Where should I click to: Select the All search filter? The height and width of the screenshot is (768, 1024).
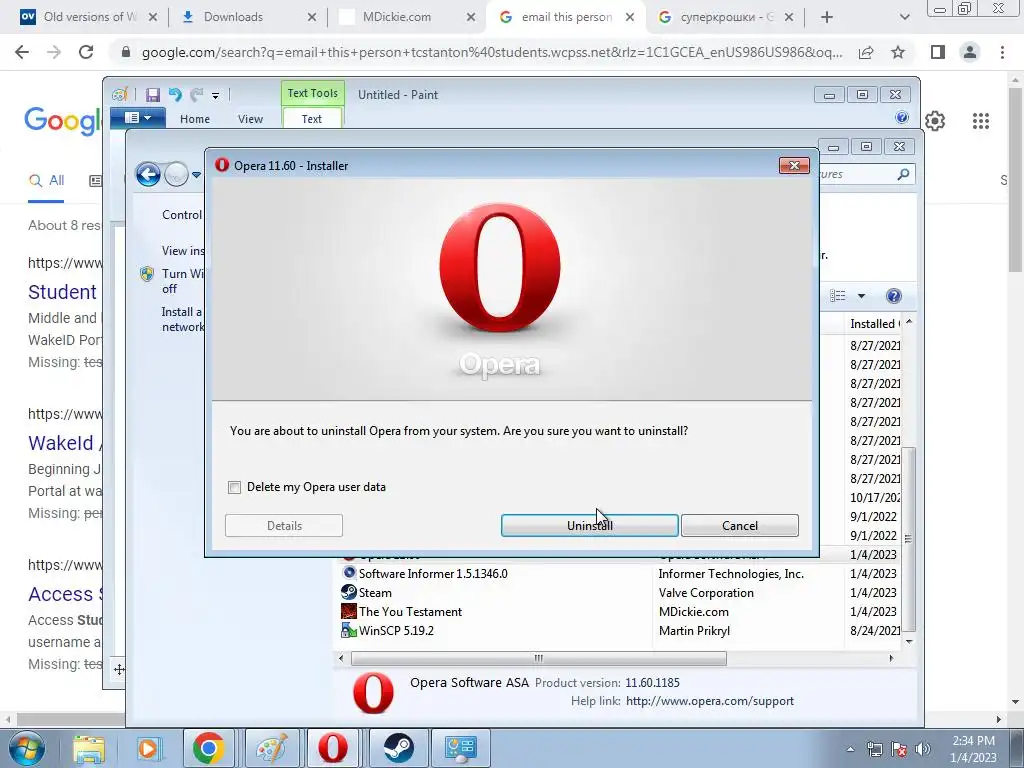click(x=46, y=181)
